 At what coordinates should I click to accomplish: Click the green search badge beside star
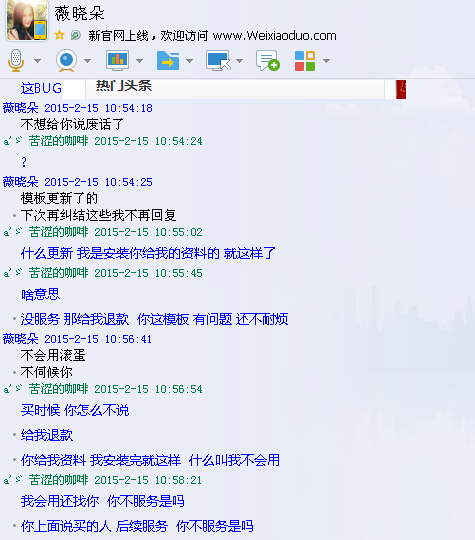point(75,35)
